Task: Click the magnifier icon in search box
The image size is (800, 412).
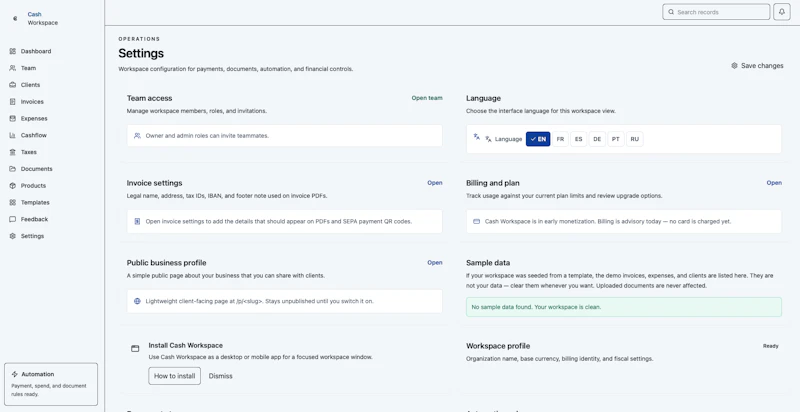Action: pos(671,12)
